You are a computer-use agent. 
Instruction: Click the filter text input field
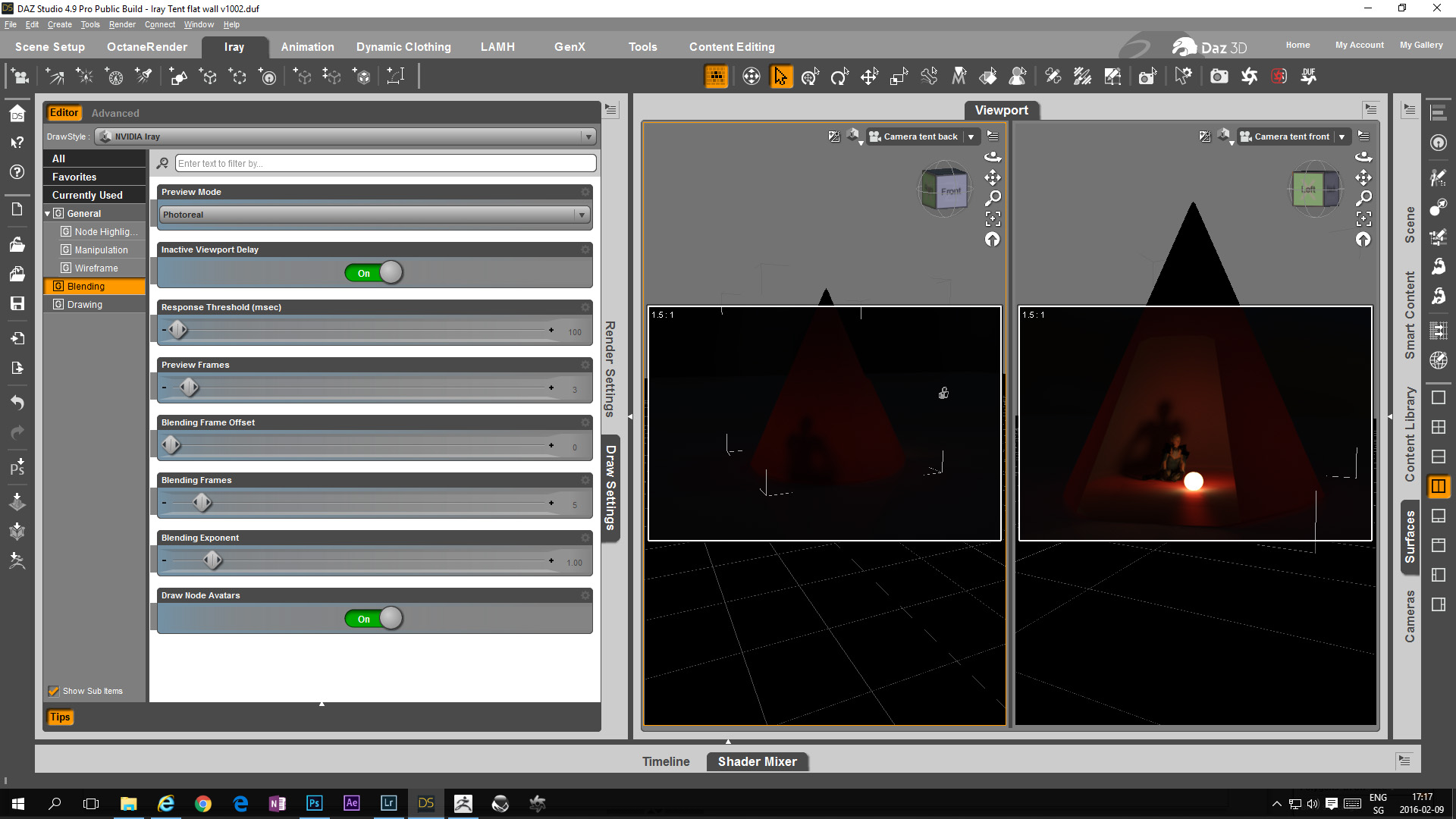click(385, 163)
